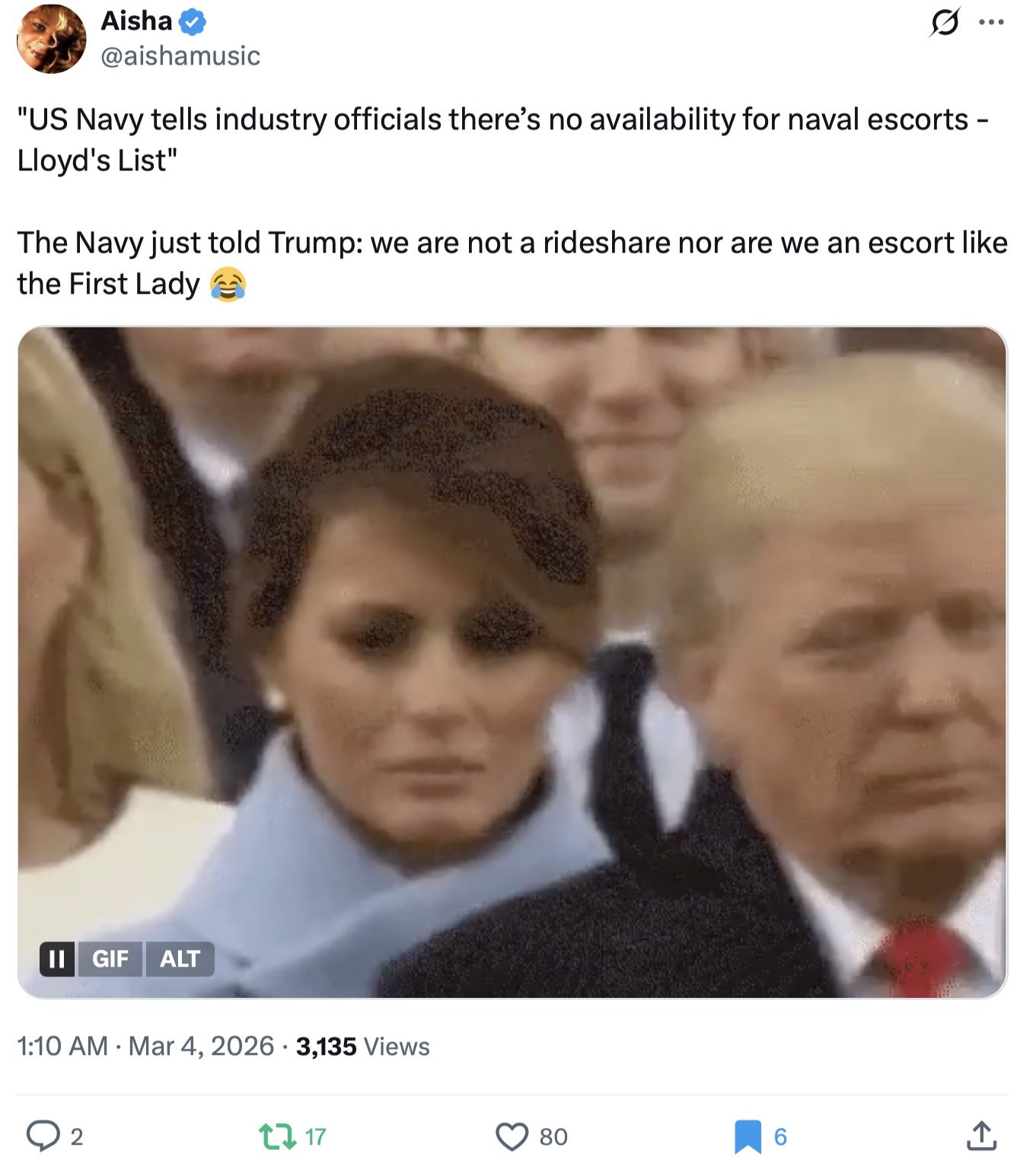Click the reply speech bubble icon
The image size is (1036, 1160).
[43, 1136]
